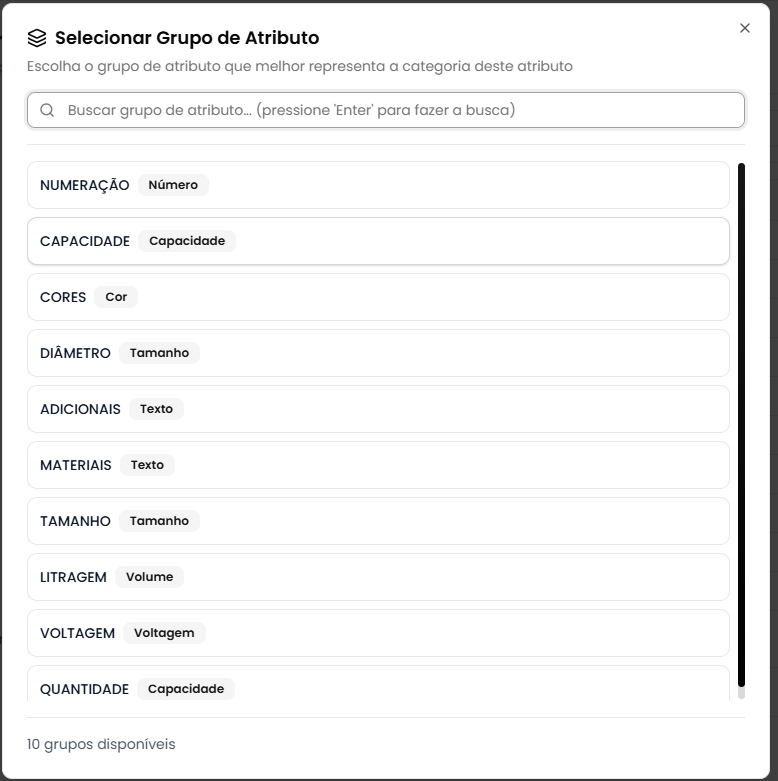Close the Selecionar Grupo de Atributo dialog

744,28
